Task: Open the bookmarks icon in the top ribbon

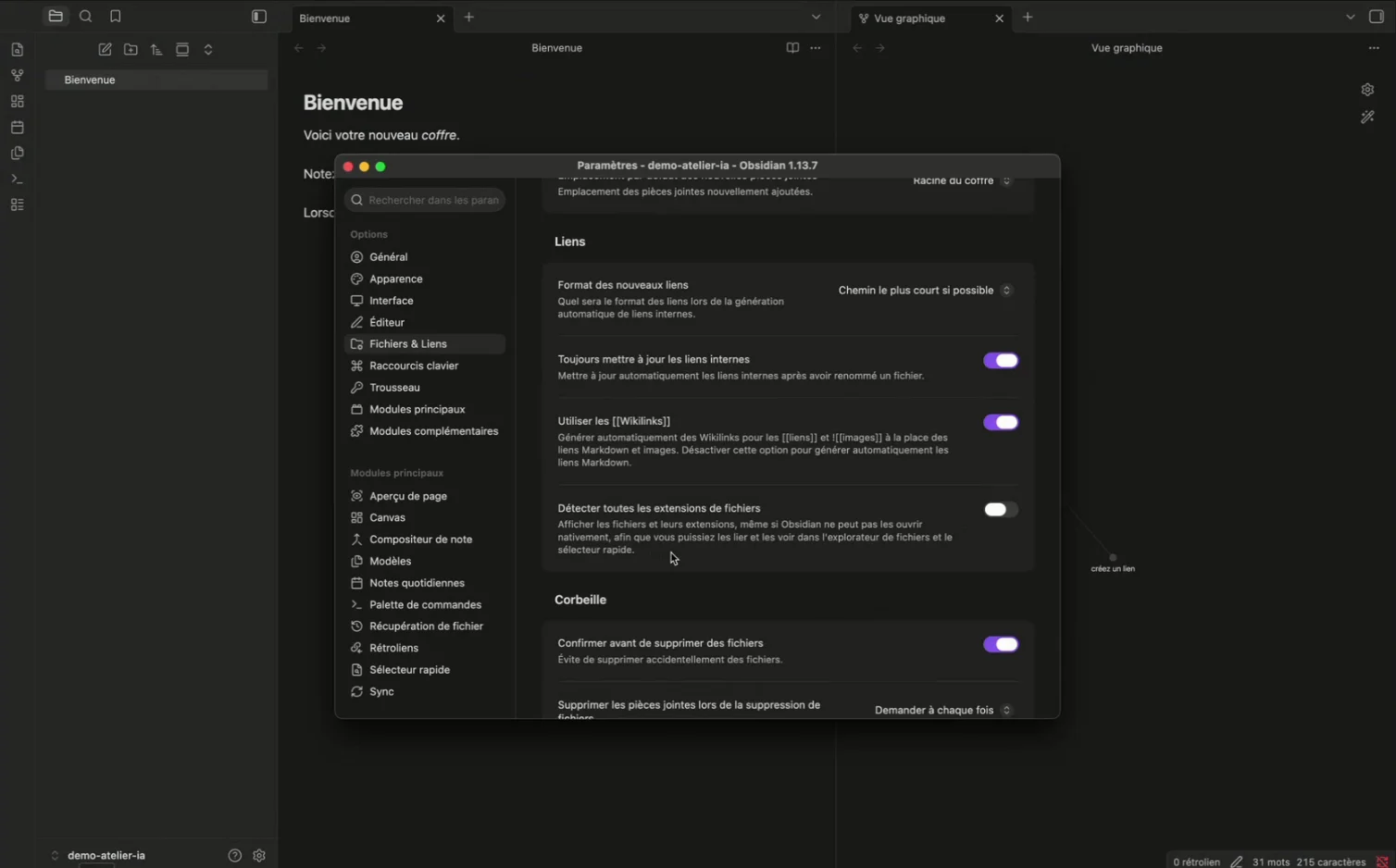Action: 116,16
